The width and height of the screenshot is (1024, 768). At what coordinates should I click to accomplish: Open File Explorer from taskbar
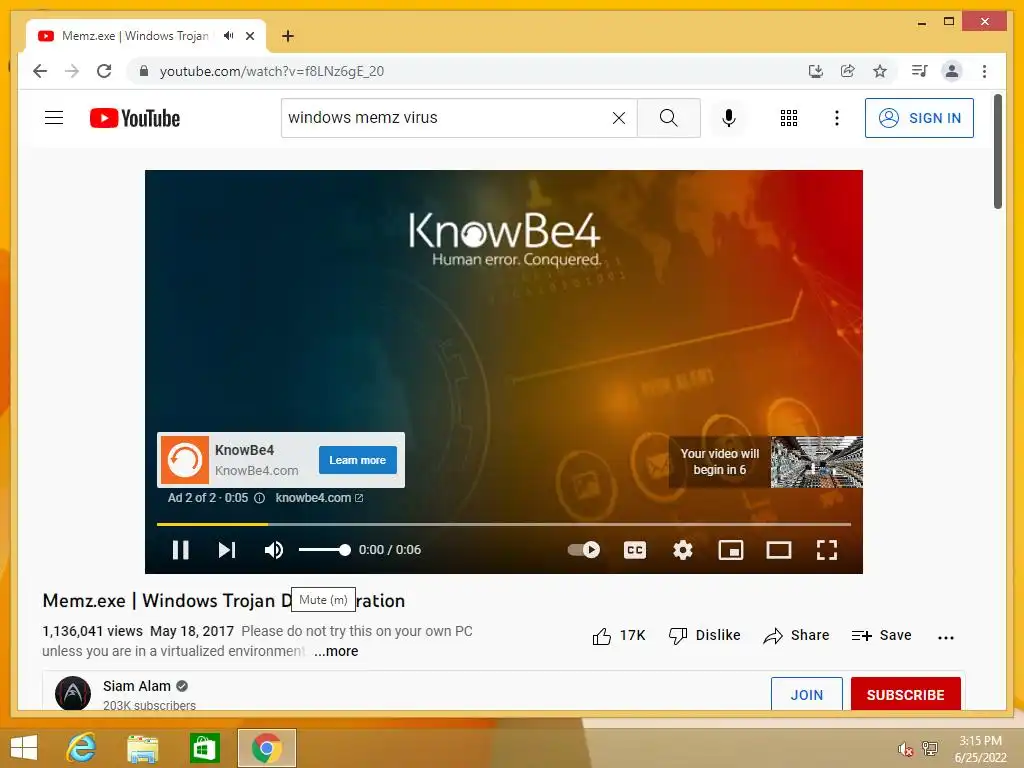[x=142, y=748]
